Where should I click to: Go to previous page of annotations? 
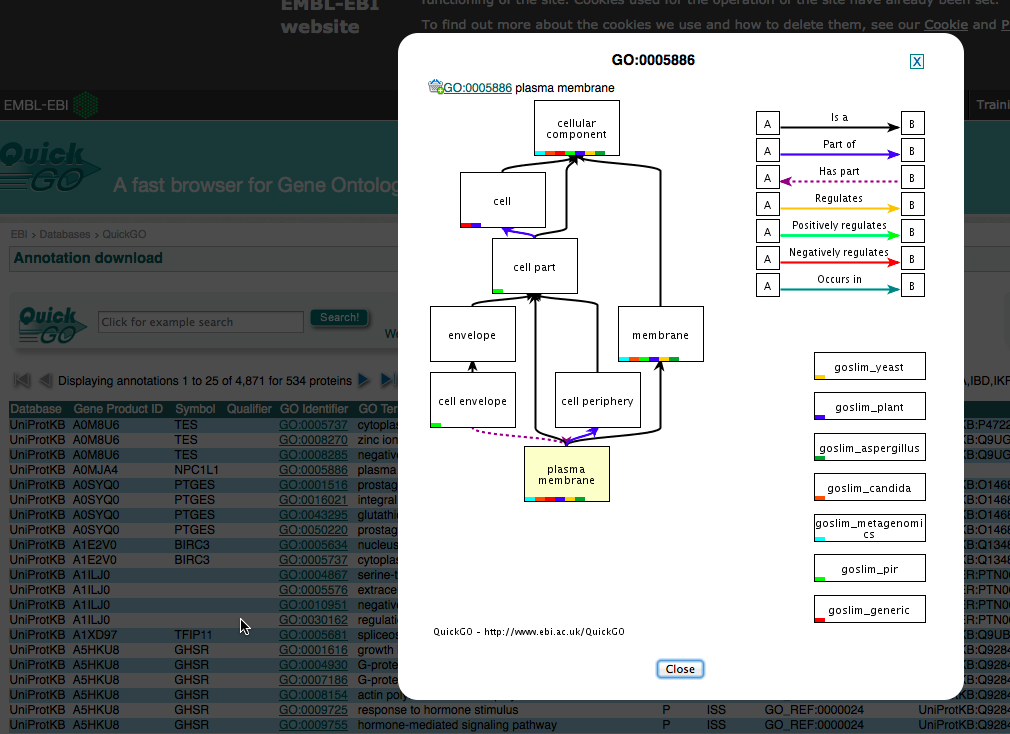click(45, 381)
